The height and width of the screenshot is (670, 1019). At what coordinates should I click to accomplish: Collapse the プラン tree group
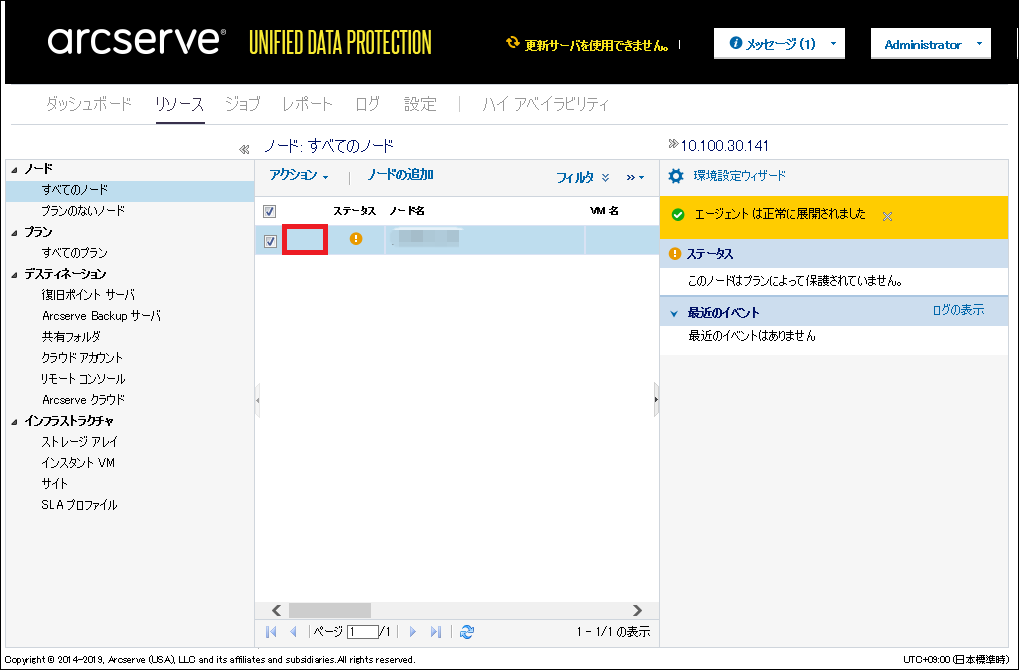click(x=14, y=233)
